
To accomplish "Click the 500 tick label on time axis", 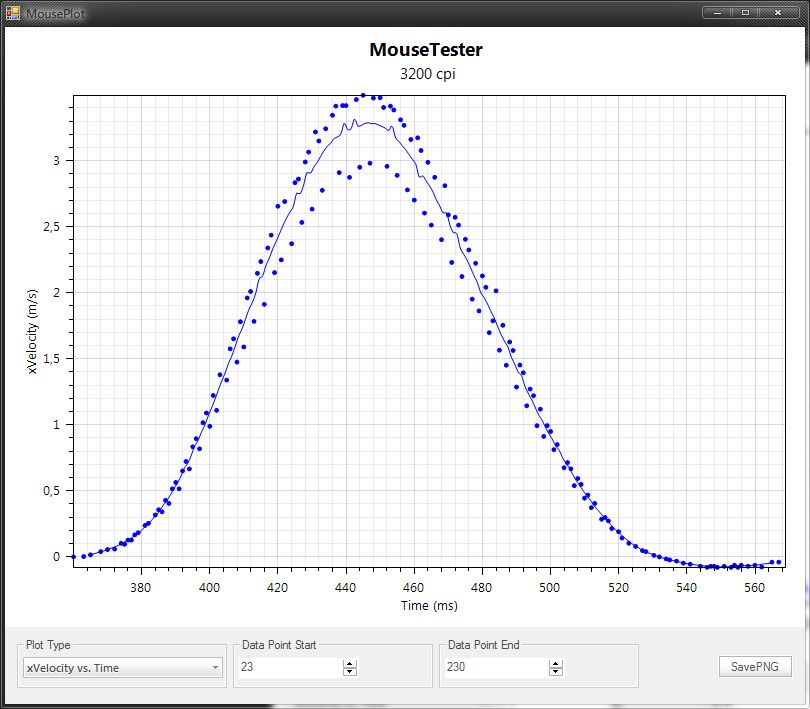I will (x=550, y=588).
